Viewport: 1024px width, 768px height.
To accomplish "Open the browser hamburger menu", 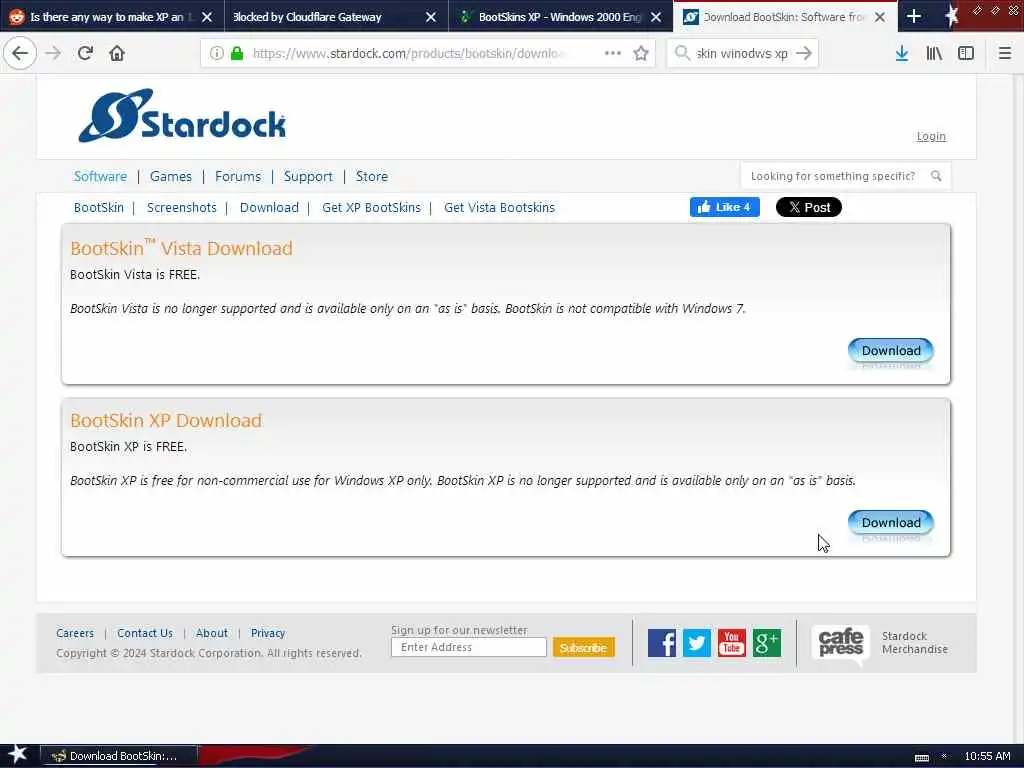I will (1005, 53).
